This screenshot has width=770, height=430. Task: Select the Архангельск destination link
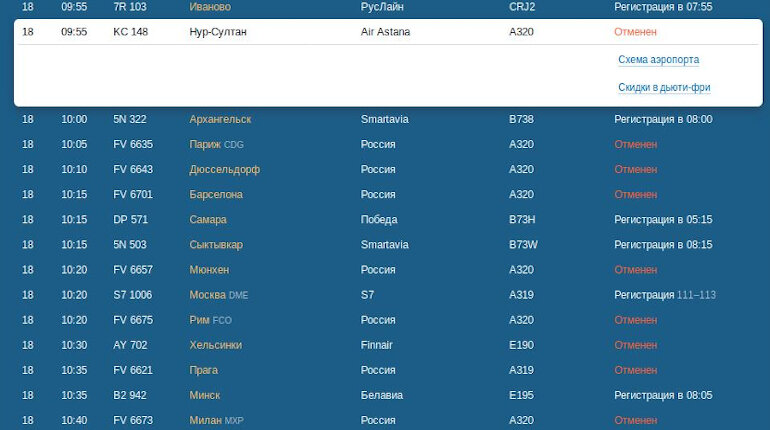coord(220,119)
